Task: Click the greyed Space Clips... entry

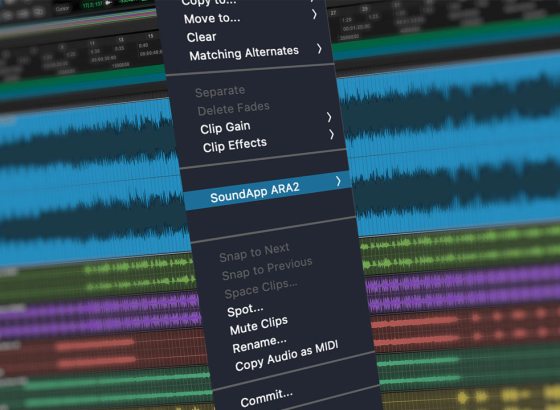Action: 261,289
